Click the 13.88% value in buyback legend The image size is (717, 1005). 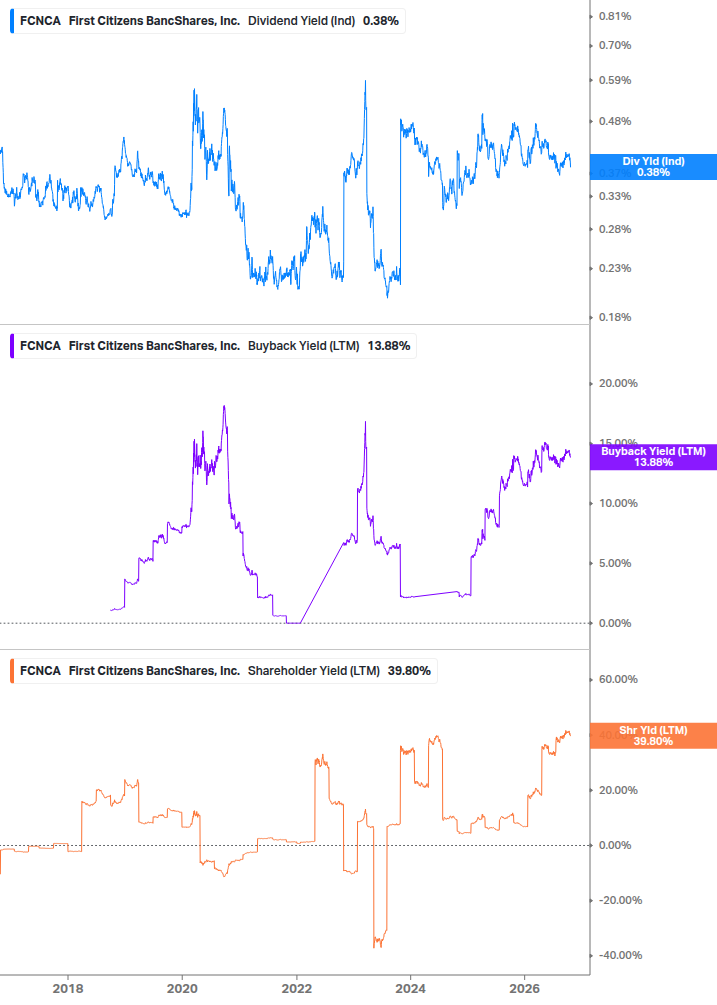click(x=389, y=345)
